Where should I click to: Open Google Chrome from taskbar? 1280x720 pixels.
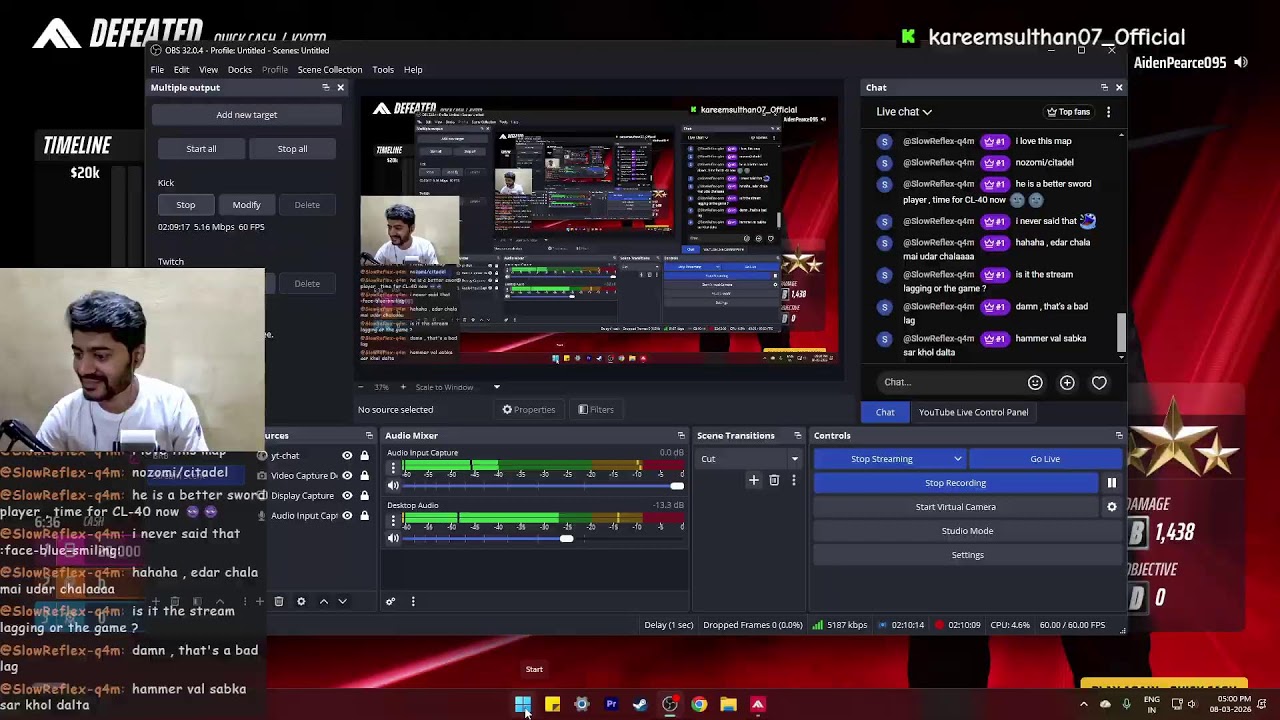click(x=699, y=705)
